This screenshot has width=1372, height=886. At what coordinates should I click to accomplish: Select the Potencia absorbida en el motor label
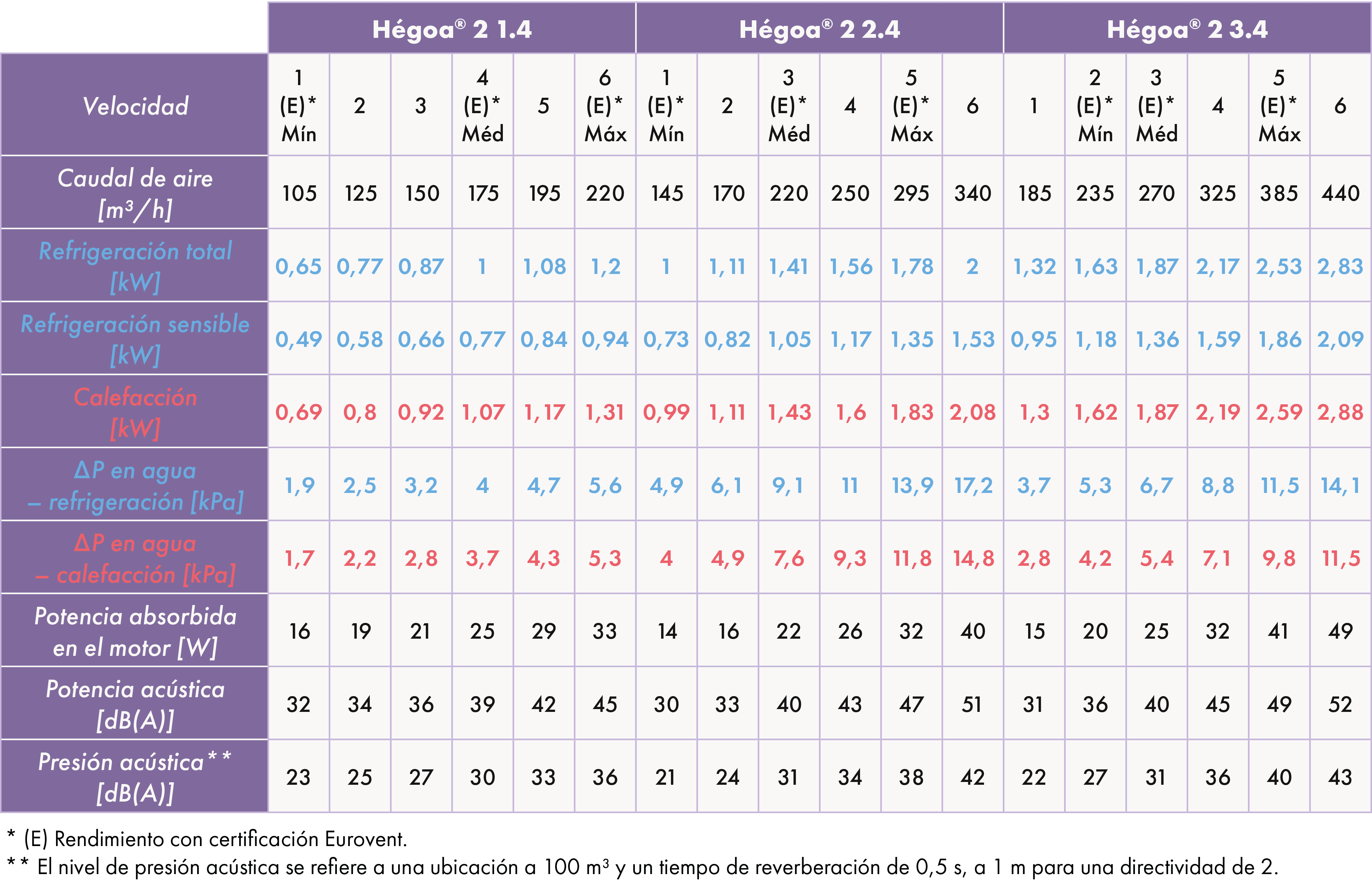coord(135,631)
